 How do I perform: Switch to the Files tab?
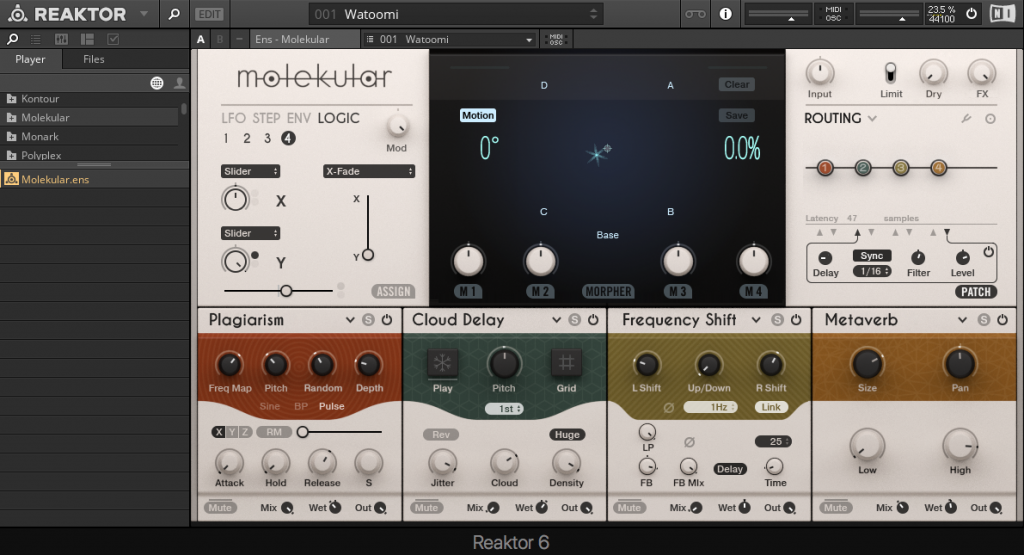point(93,59)
